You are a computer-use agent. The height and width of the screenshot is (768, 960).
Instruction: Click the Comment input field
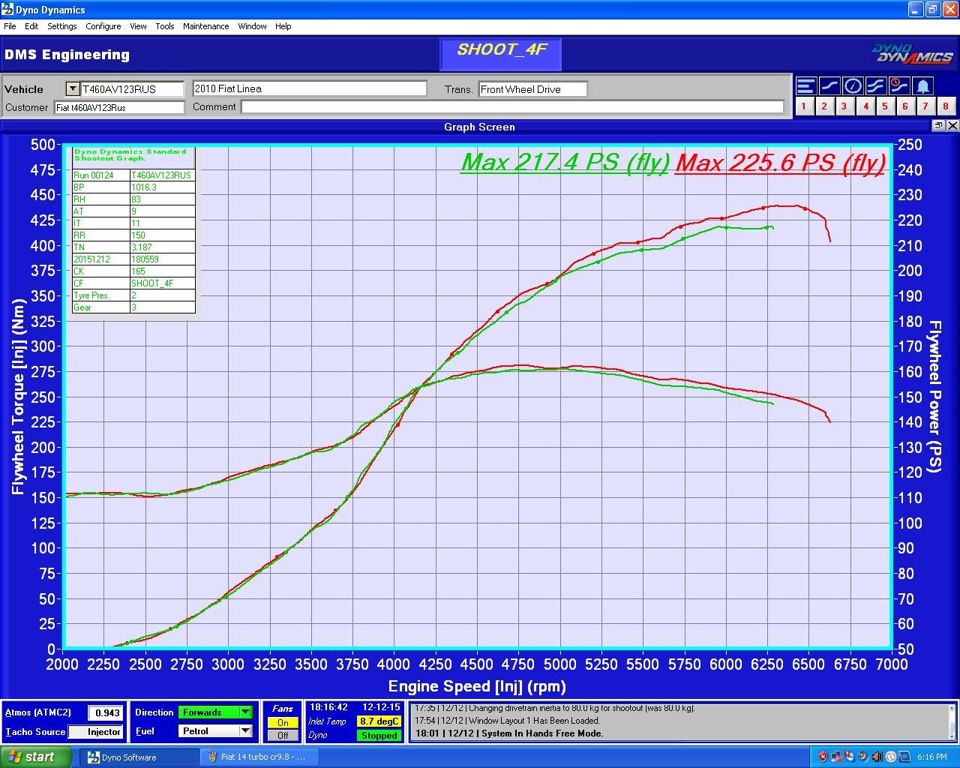(512, 107)
